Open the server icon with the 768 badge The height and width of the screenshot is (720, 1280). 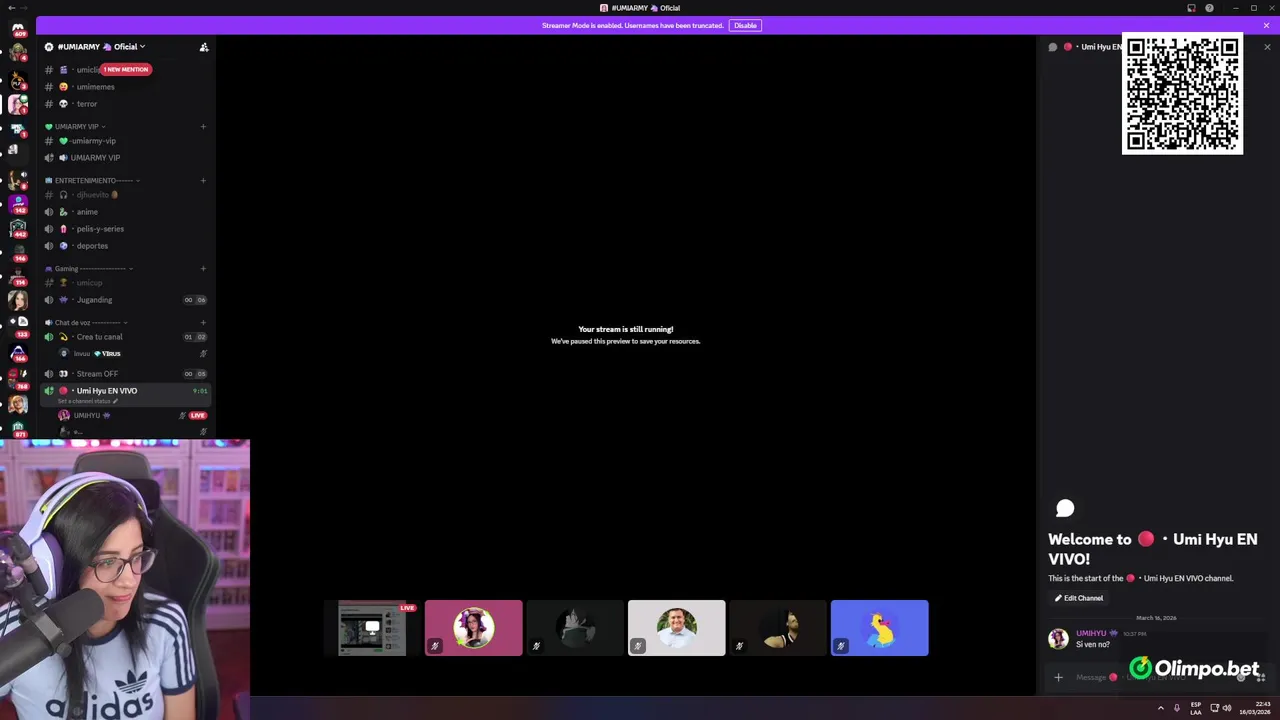[17, 377]
